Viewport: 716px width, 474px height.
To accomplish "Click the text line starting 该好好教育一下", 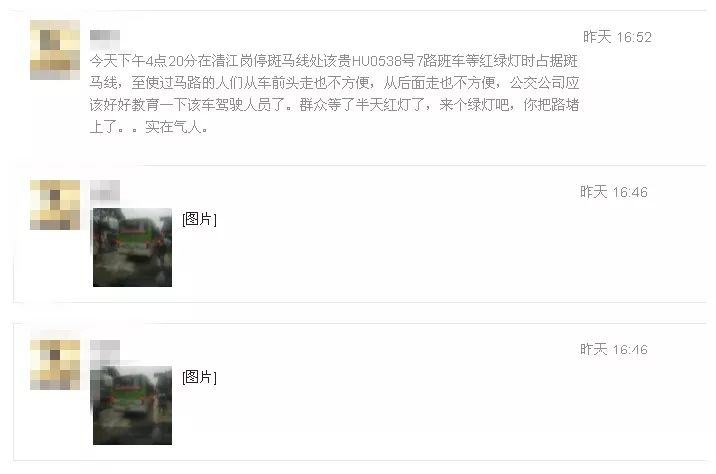I will [334, 105].
